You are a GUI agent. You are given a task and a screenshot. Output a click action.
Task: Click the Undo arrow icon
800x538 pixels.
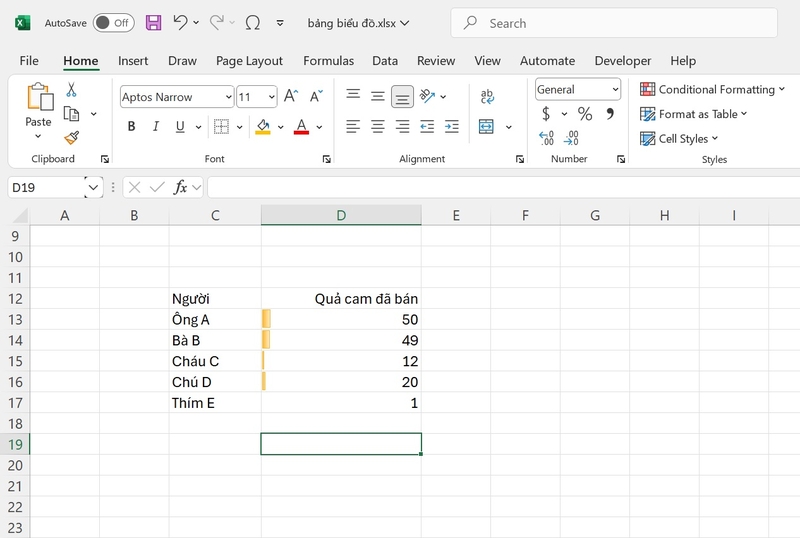[x=180, y=22]
